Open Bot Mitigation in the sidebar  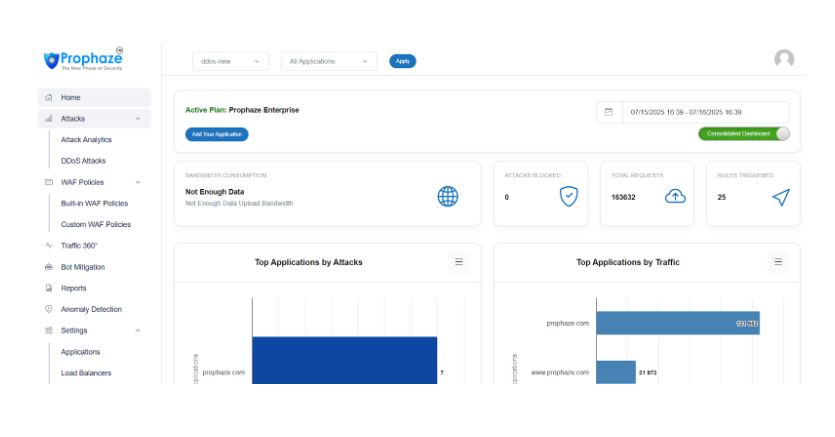[x=82, y=267]
